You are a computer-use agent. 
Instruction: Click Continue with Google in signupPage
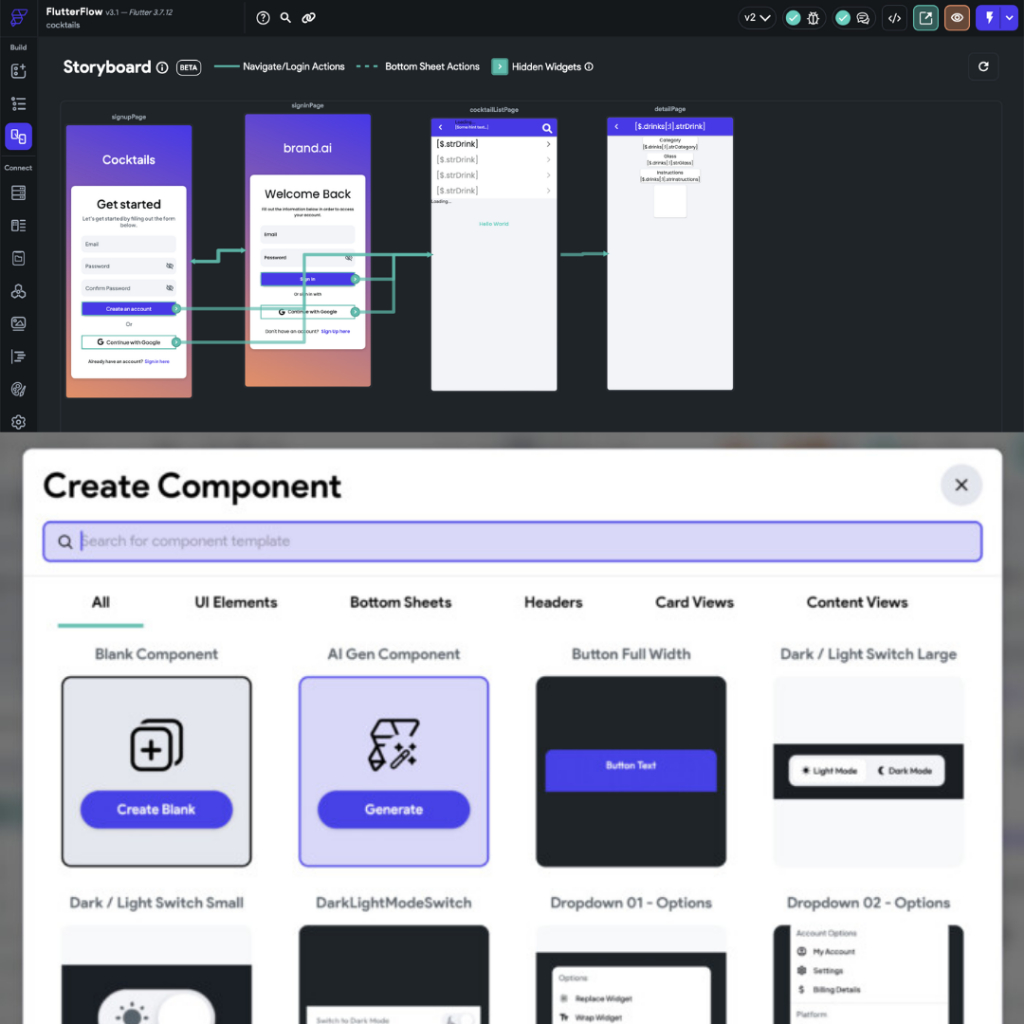[x=129, y=342]
